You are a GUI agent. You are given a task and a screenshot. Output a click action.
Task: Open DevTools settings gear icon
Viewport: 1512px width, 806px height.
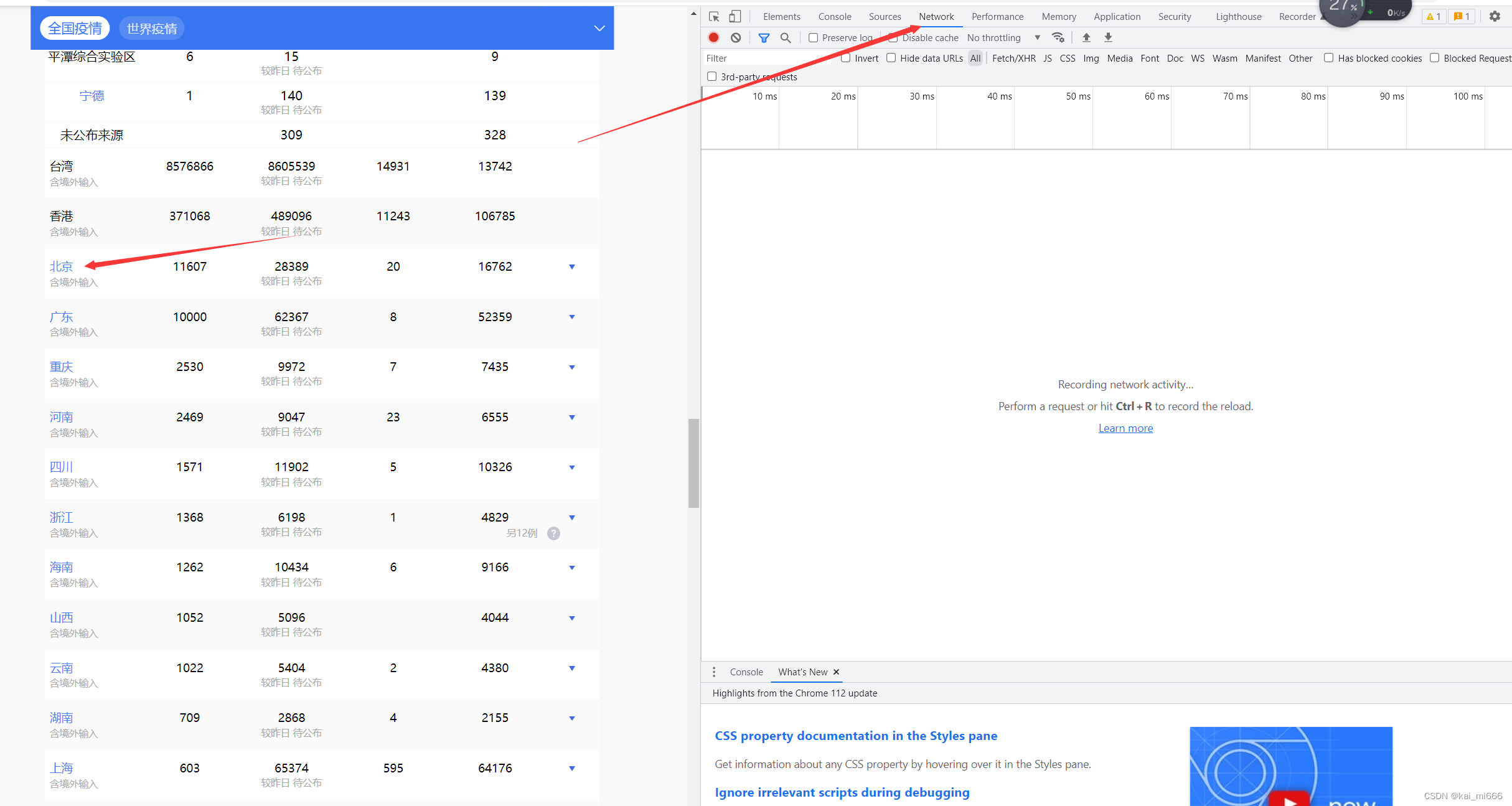(1495, 17)
